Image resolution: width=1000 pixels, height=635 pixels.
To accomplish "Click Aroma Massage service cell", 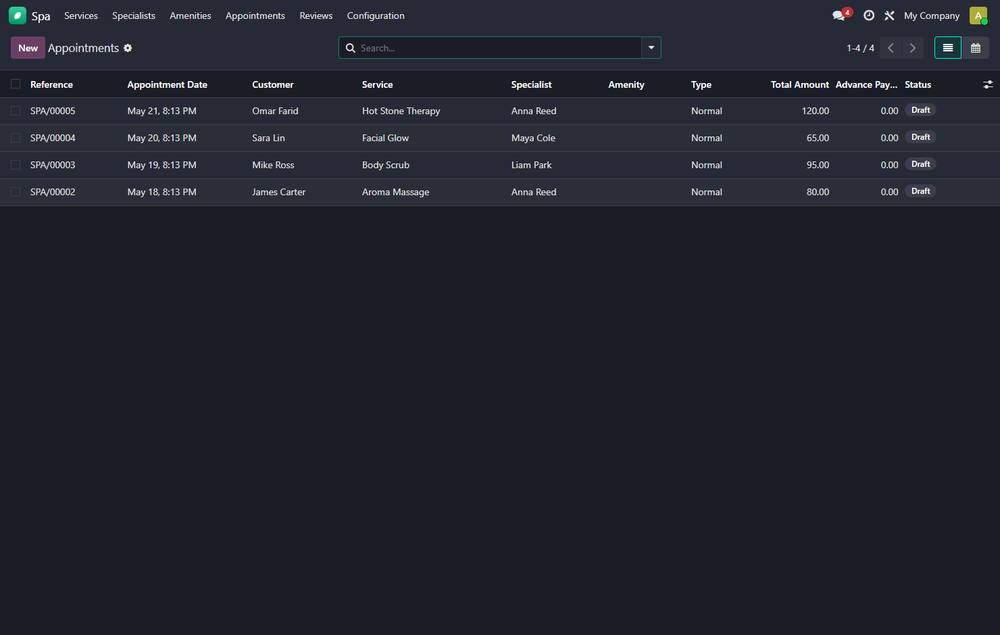I will pyautogui.click(x=395, y=192).
